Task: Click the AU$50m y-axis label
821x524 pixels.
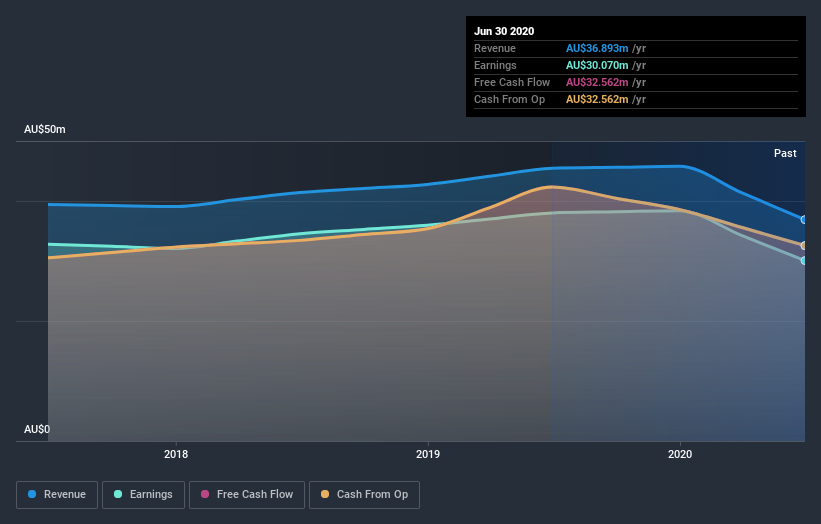Action: tap(45, 129)
